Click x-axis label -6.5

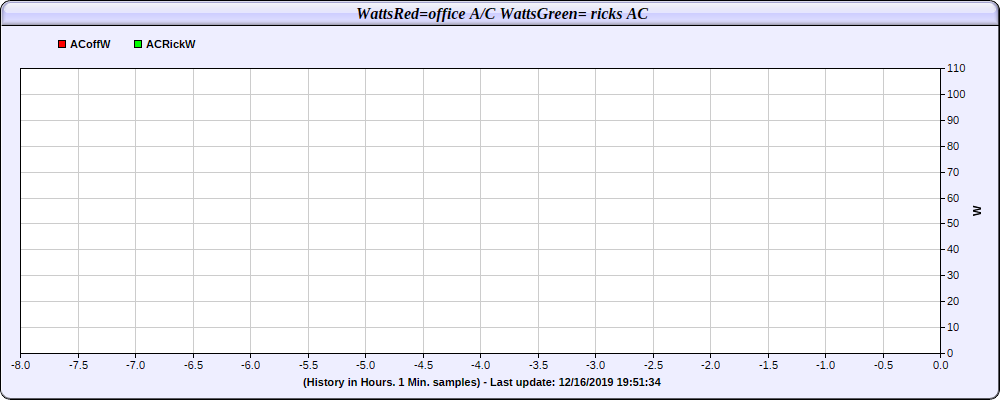click(x=193, y=366)
